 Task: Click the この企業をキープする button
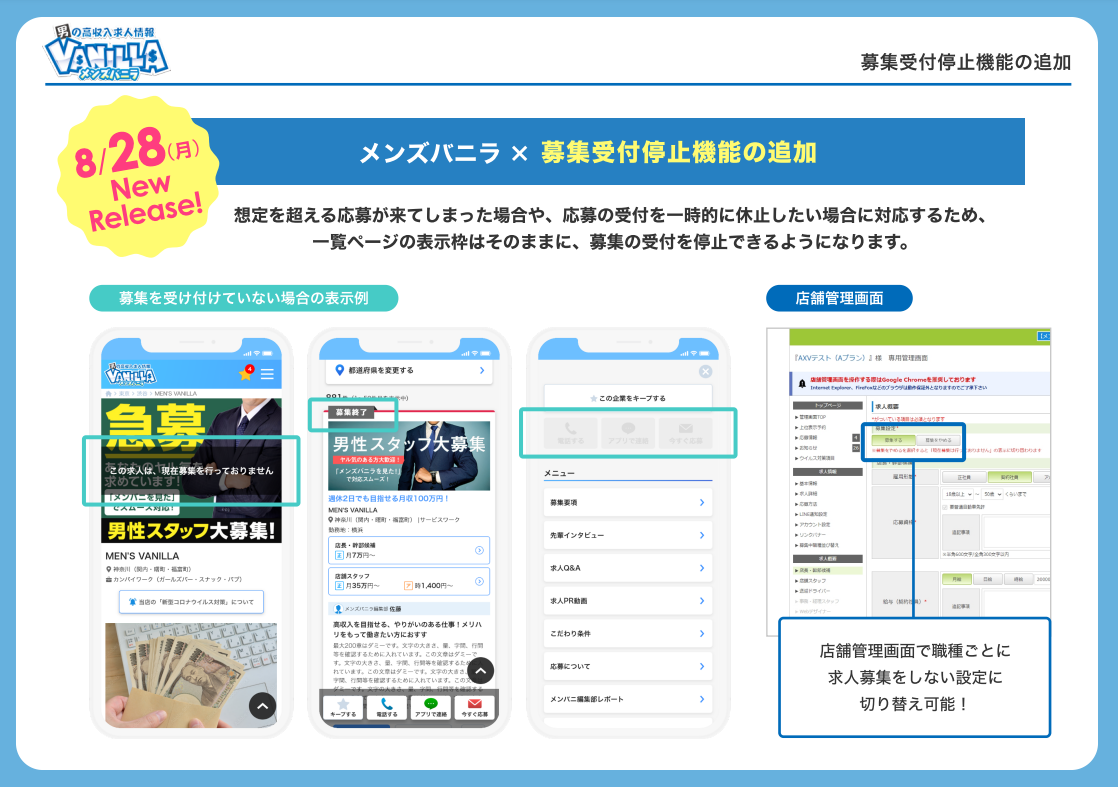point(628,397)
